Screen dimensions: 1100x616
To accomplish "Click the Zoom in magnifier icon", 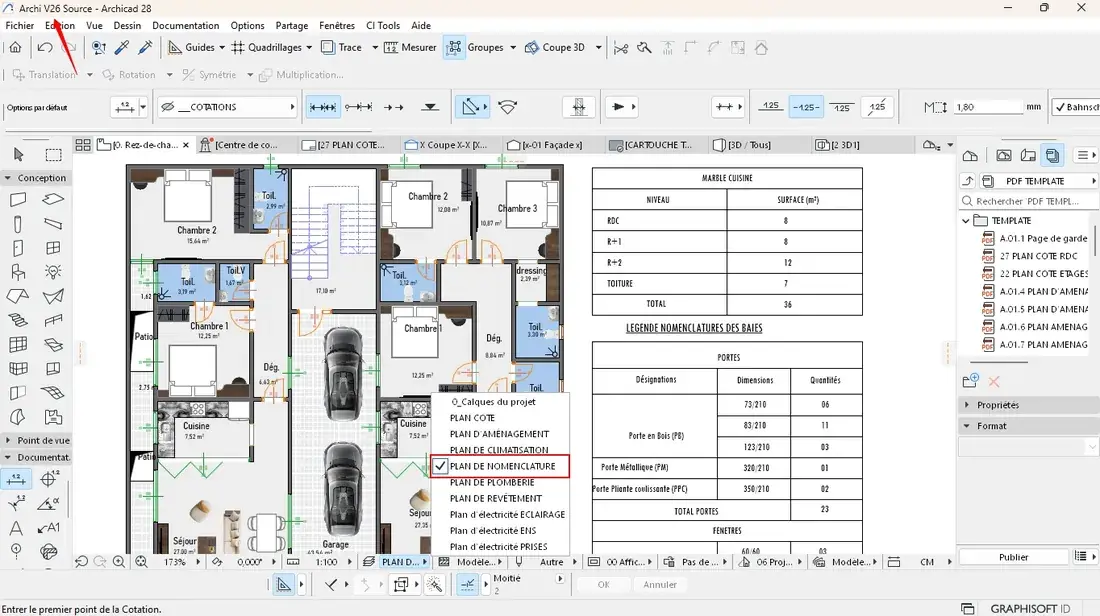I will tap(119, 562).
